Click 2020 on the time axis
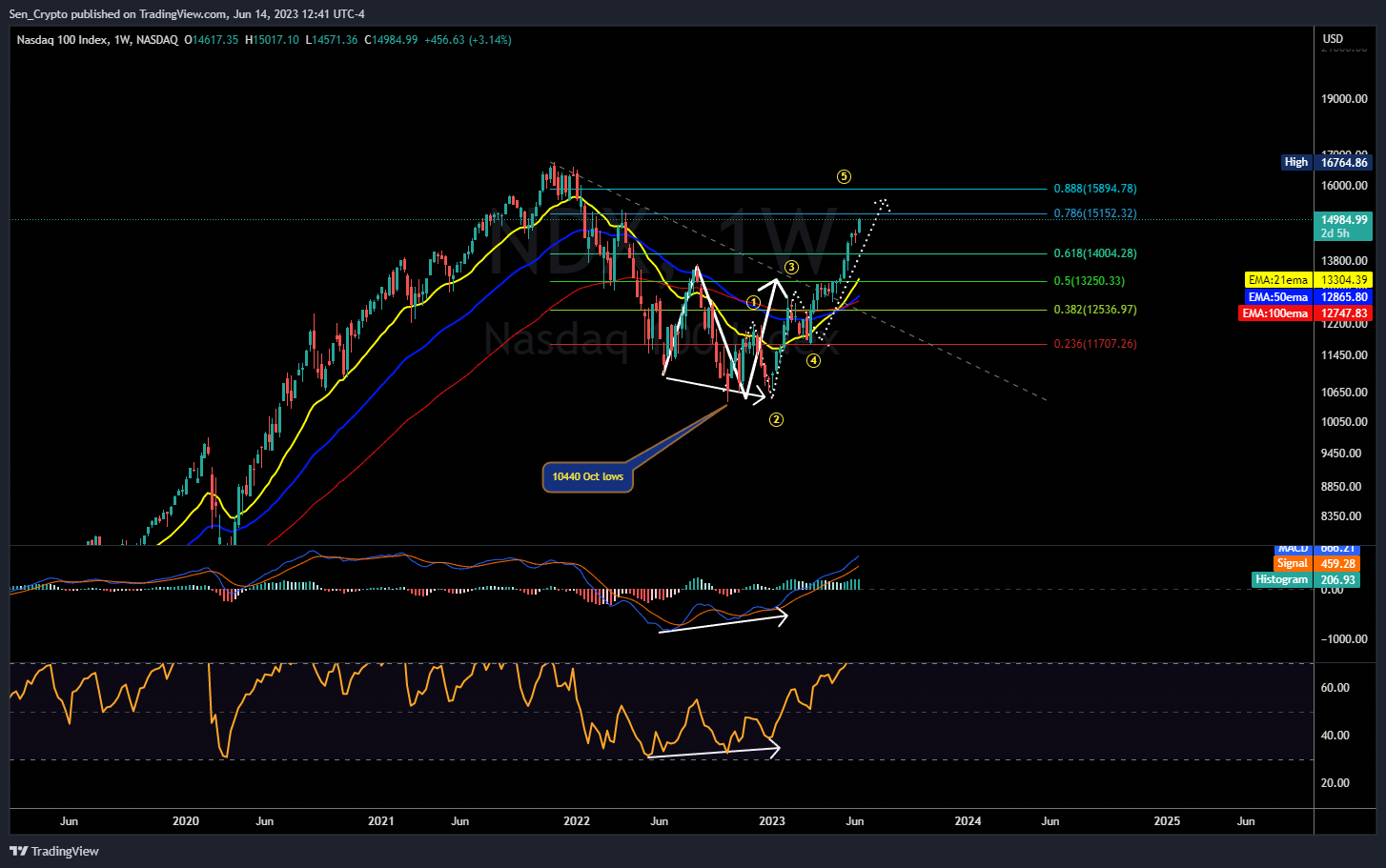Screen dimensions: 1386x868 point(186,821)
